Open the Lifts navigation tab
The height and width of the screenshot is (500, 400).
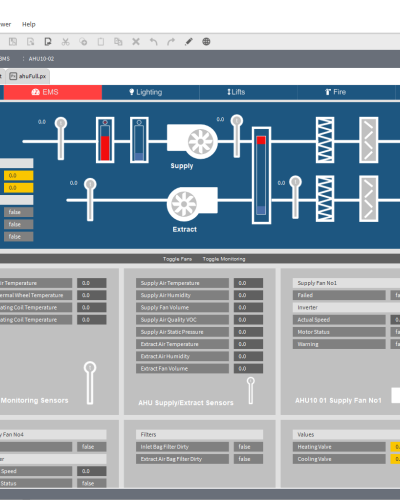236,92
